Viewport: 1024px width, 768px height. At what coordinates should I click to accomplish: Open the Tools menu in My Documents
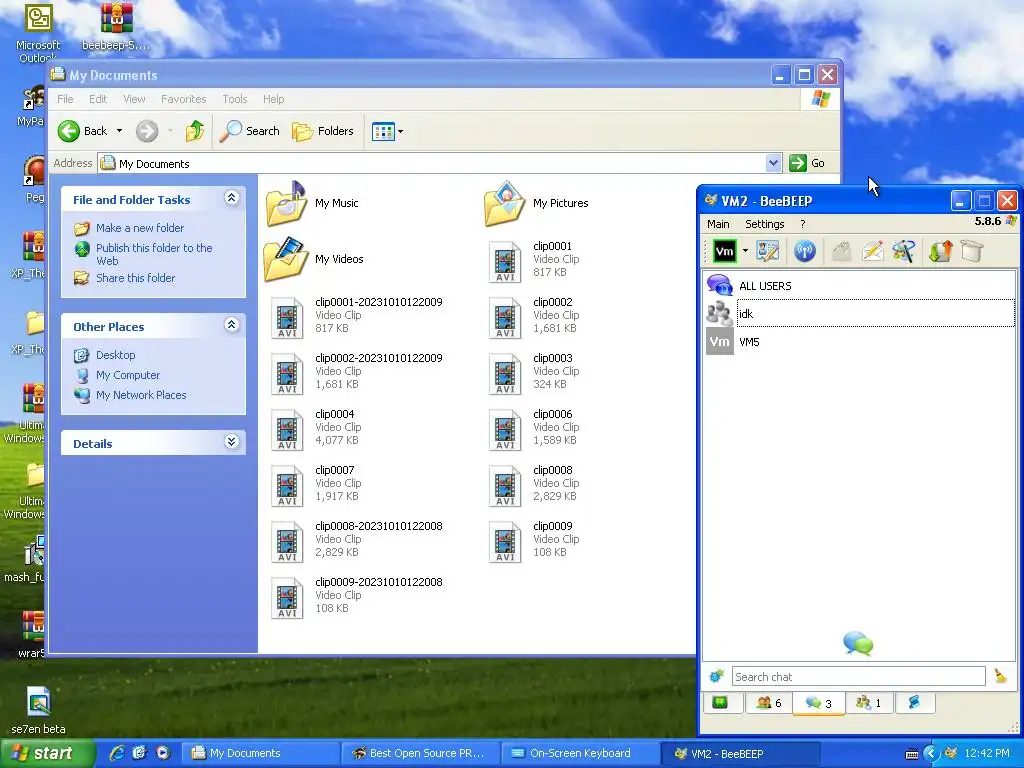pyautogui.click(x=234, y=99)
